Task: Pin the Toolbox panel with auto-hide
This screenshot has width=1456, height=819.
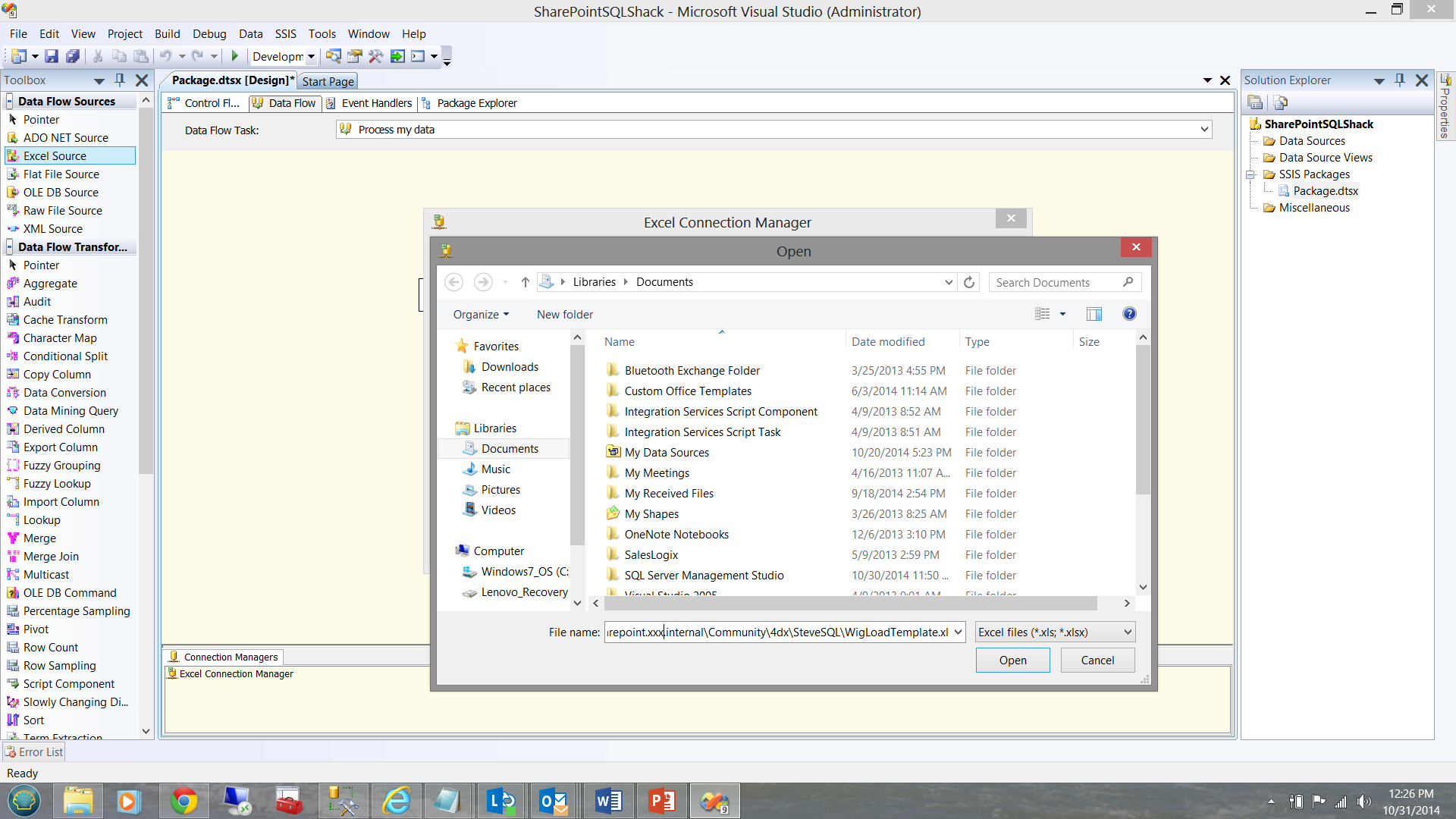Action: click(120, 80)
